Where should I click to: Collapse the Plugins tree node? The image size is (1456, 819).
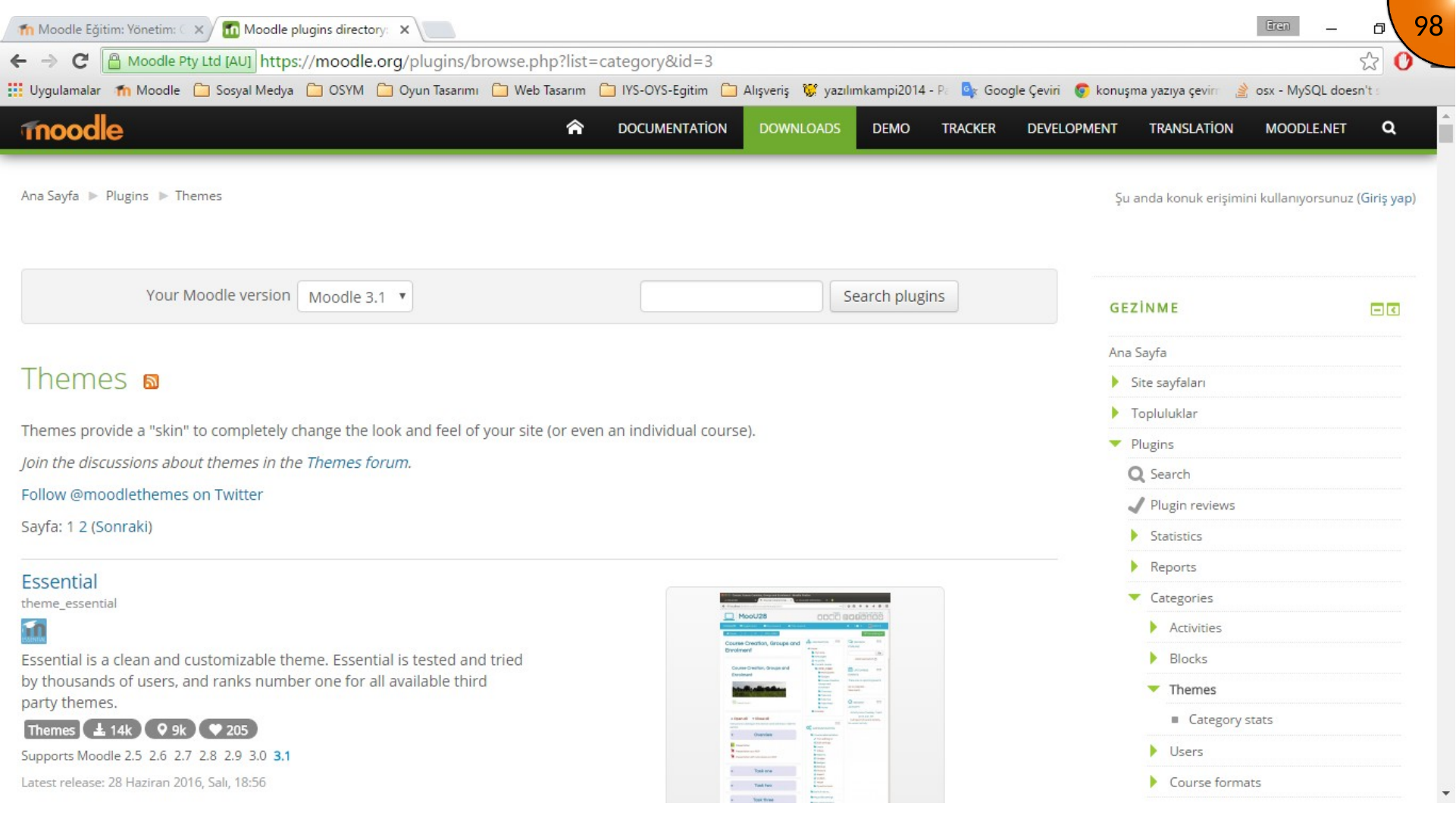pos(1115,444)
